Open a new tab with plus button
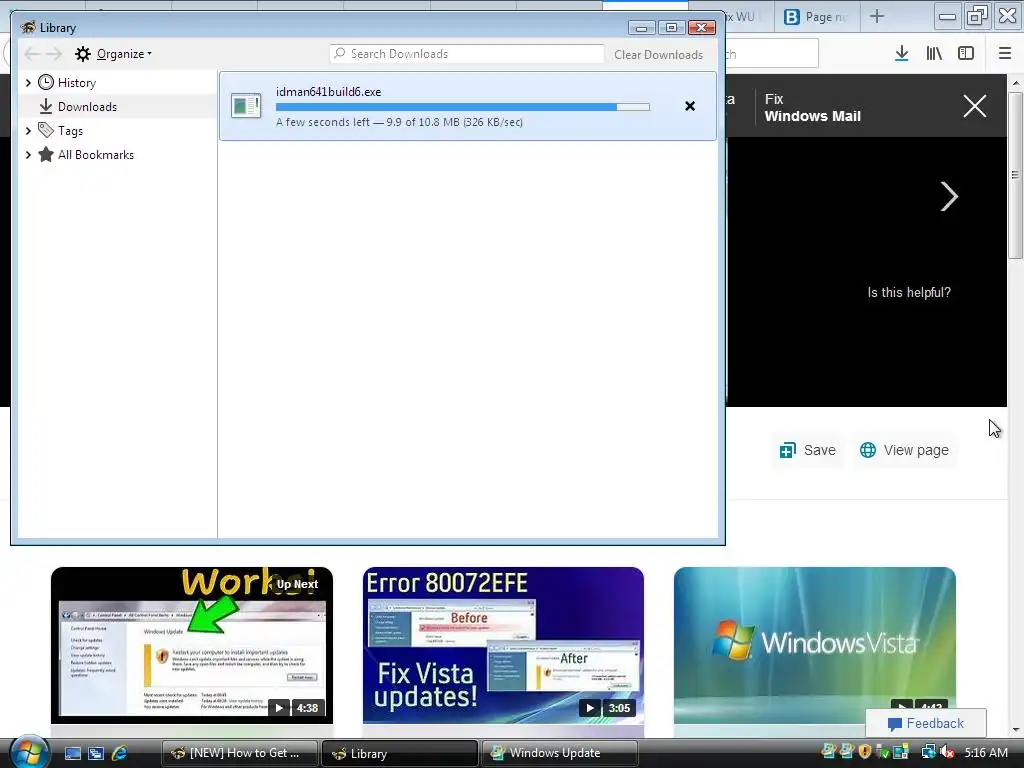The height and width of the screenshot is (768, 1024). click(x=877, y=16)
